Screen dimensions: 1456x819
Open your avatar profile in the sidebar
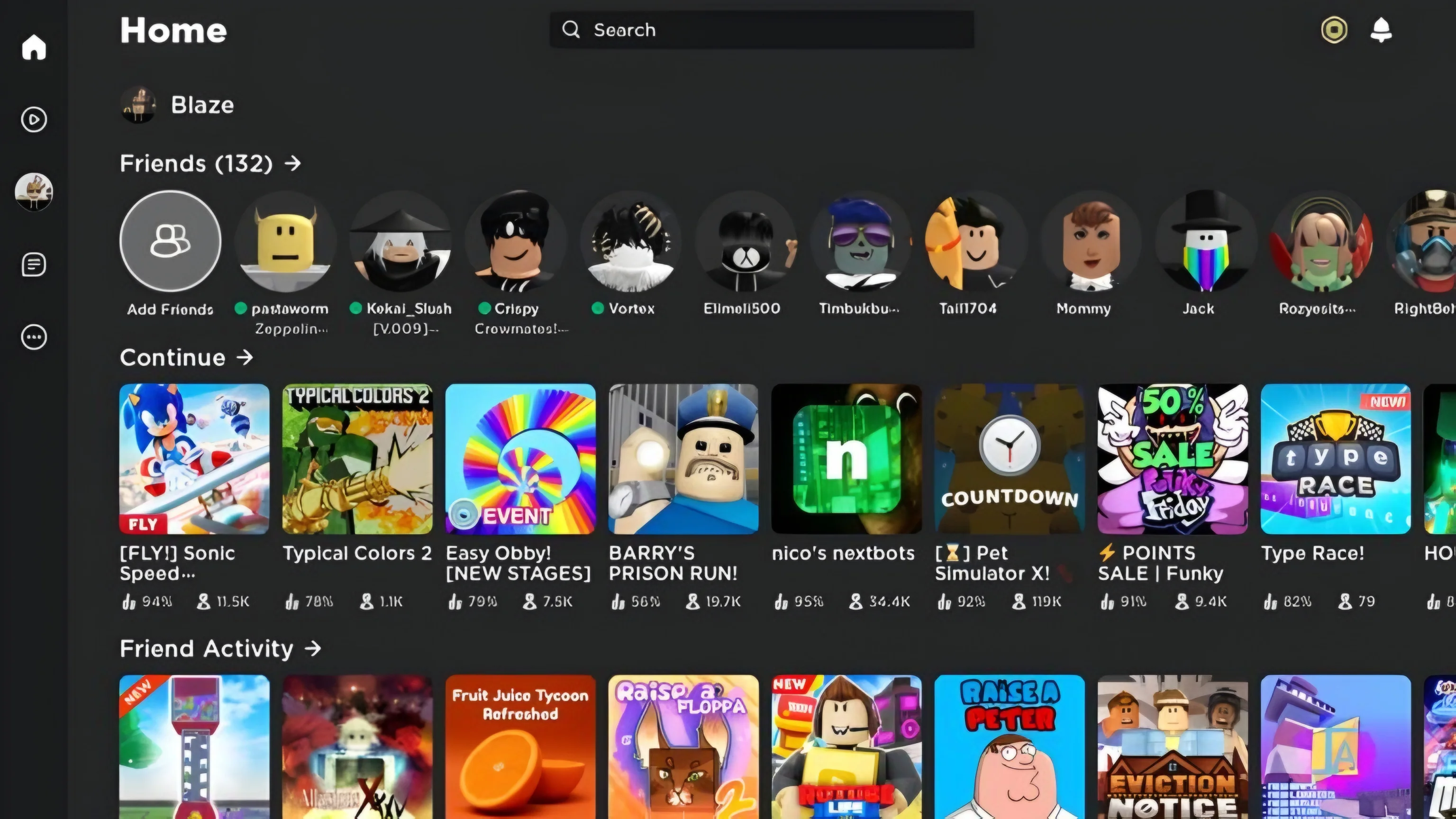[x=33, y=192]
